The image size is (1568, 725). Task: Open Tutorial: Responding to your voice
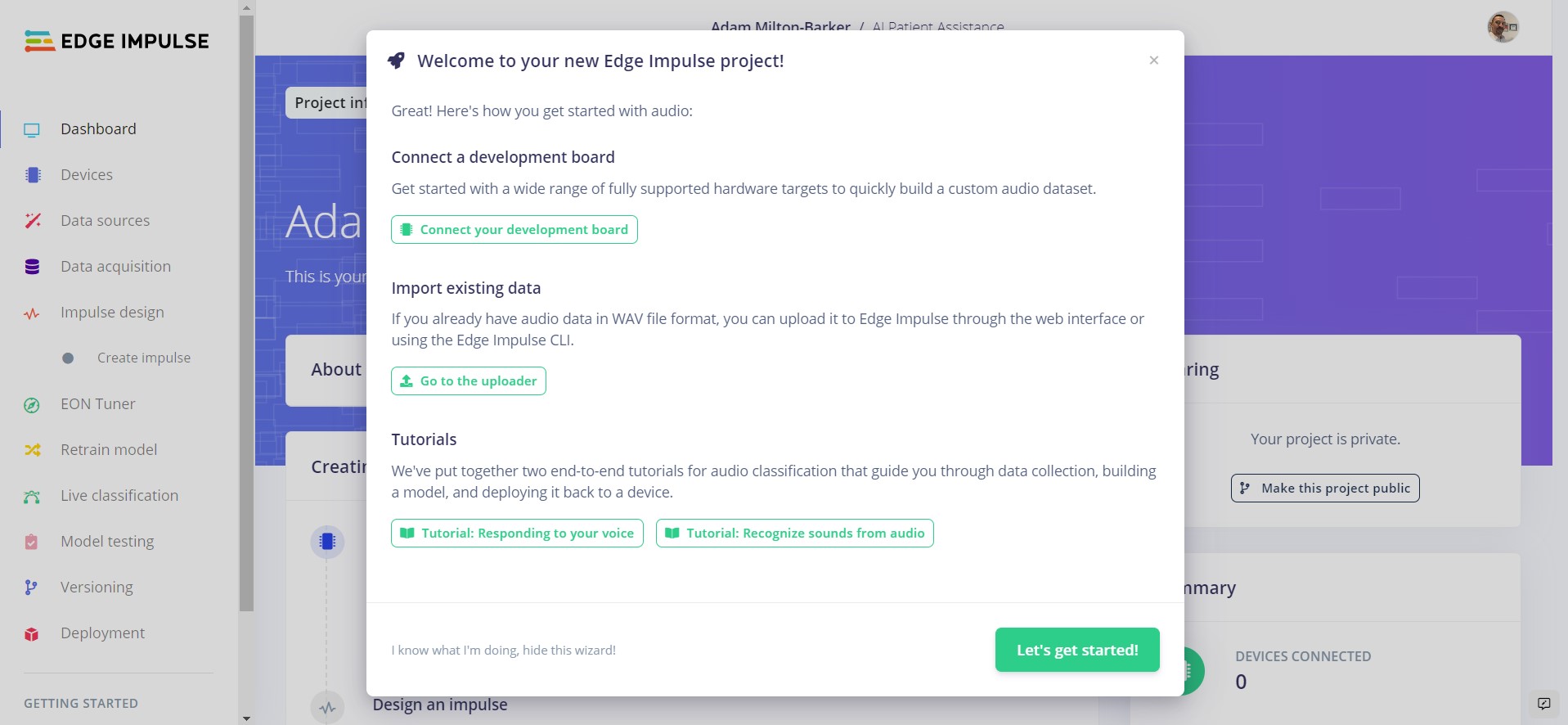tap(517, 534)
